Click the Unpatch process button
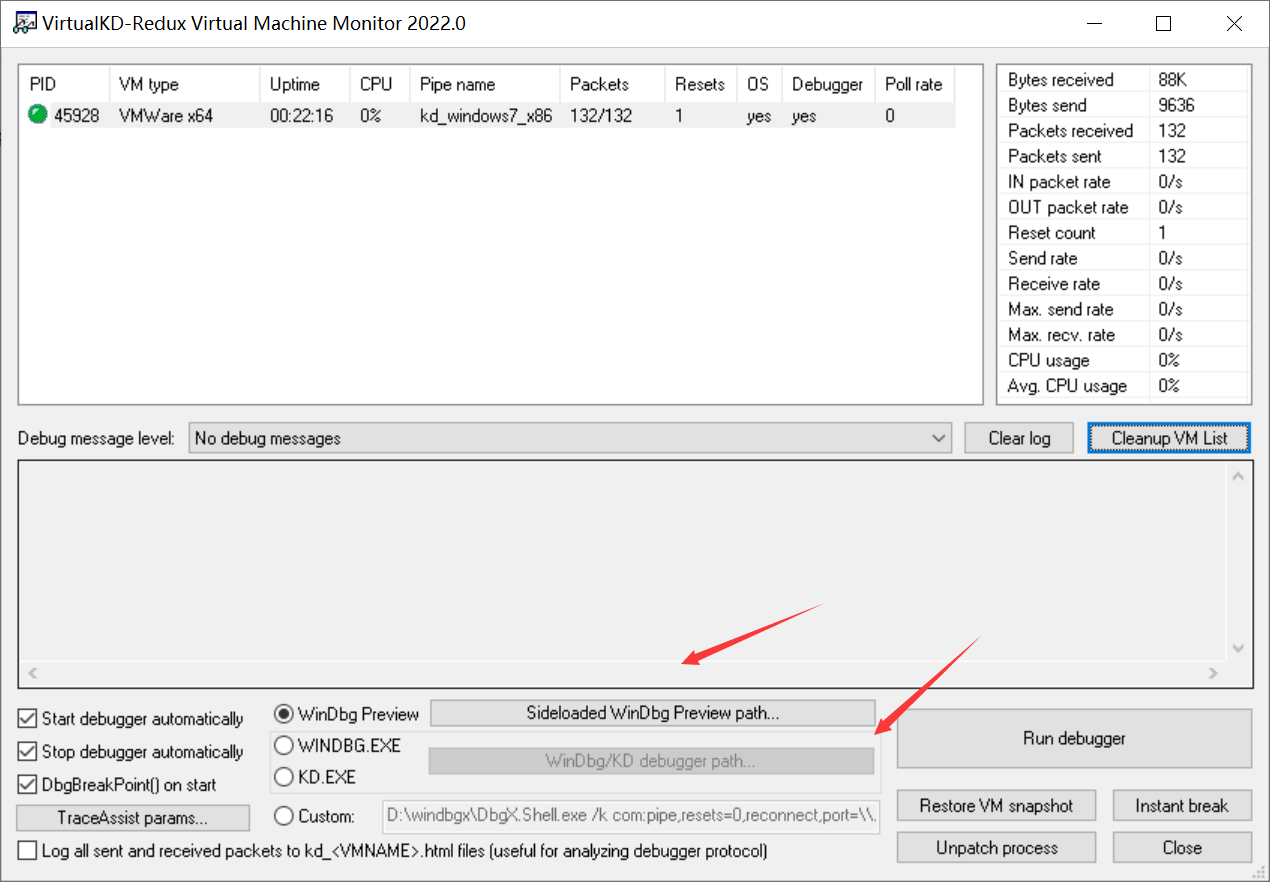 click(996, 847)
